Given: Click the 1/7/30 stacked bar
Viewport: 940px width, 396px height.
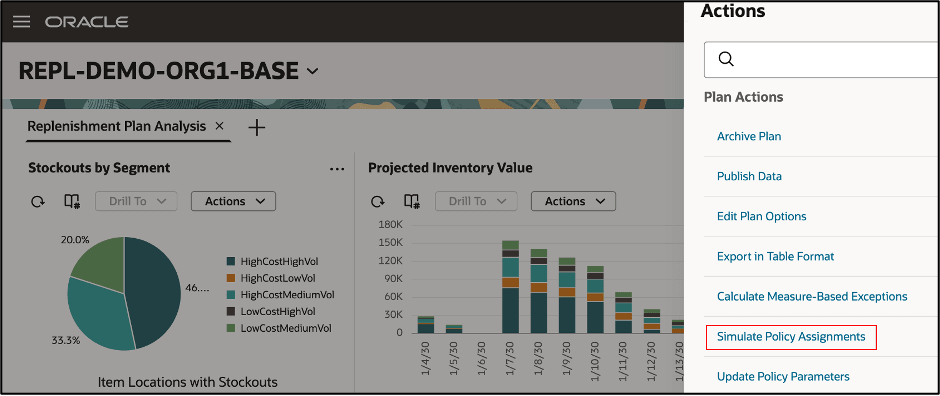Looking at the screenshot, I should [x=511, y=287].
